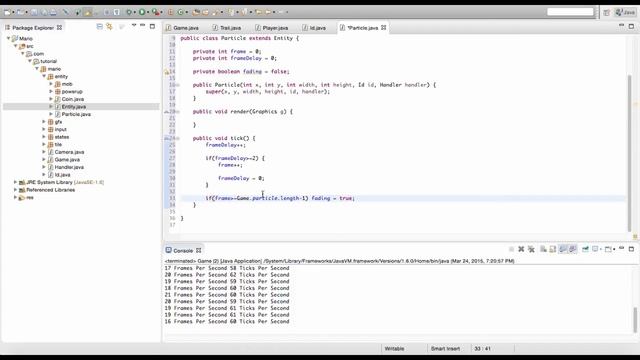The image size is (640, 360).
Task: Collapse all in Package Explorer
Action: pyautogui.click(x=99, y=27)
